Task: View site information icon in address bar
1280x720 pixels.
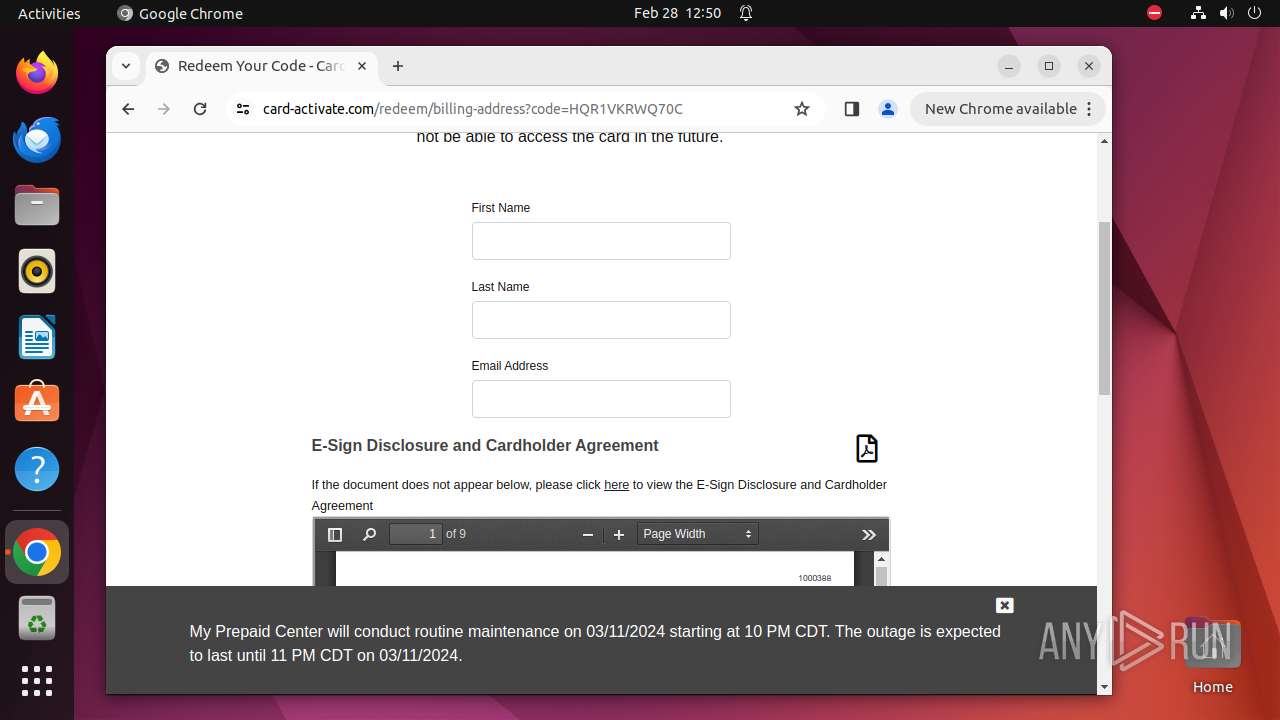Action: [242, 109]
